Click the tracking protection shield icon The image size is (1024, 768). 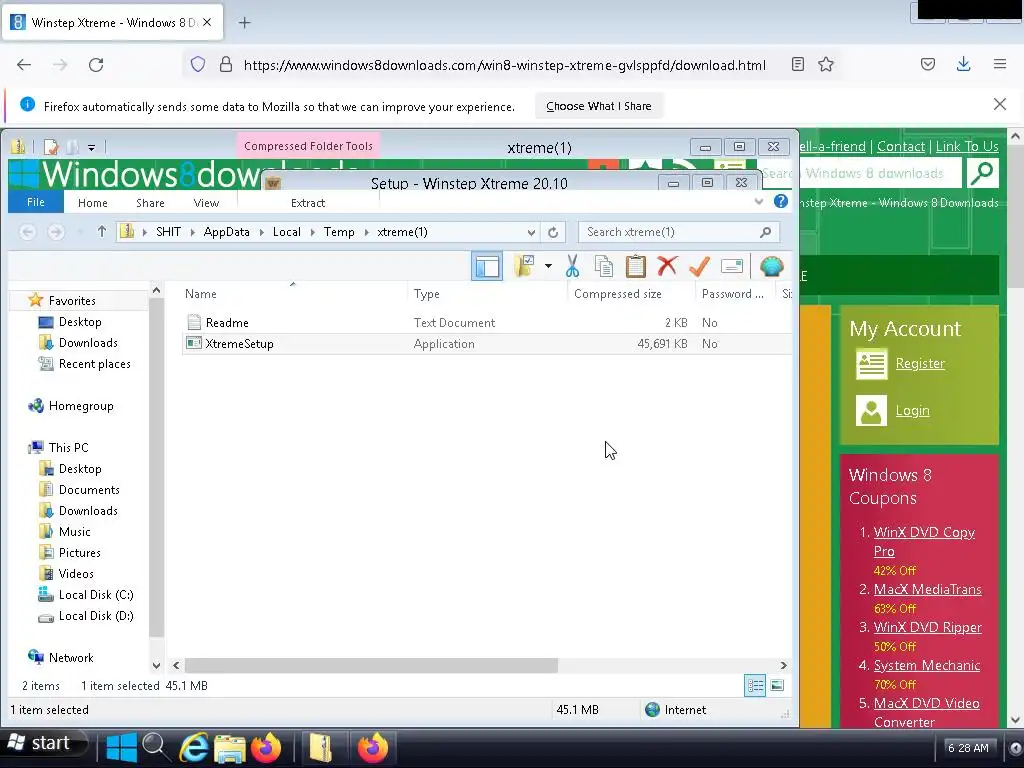tap(198, 64)
